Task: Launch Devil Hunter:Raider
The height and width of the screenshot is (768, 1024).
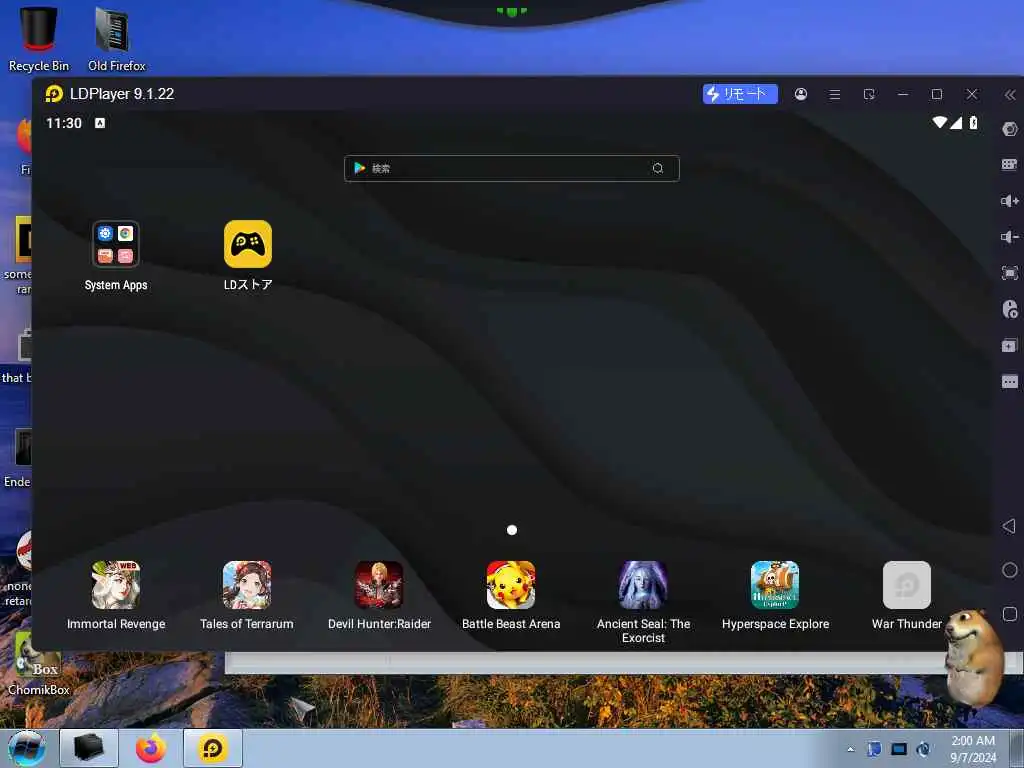Action: click(379, 585)
